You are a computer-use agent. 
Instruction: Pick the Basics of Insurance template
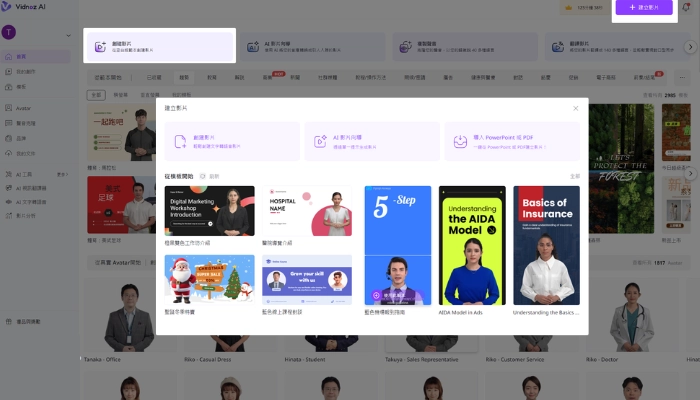(x=546, y=246)
